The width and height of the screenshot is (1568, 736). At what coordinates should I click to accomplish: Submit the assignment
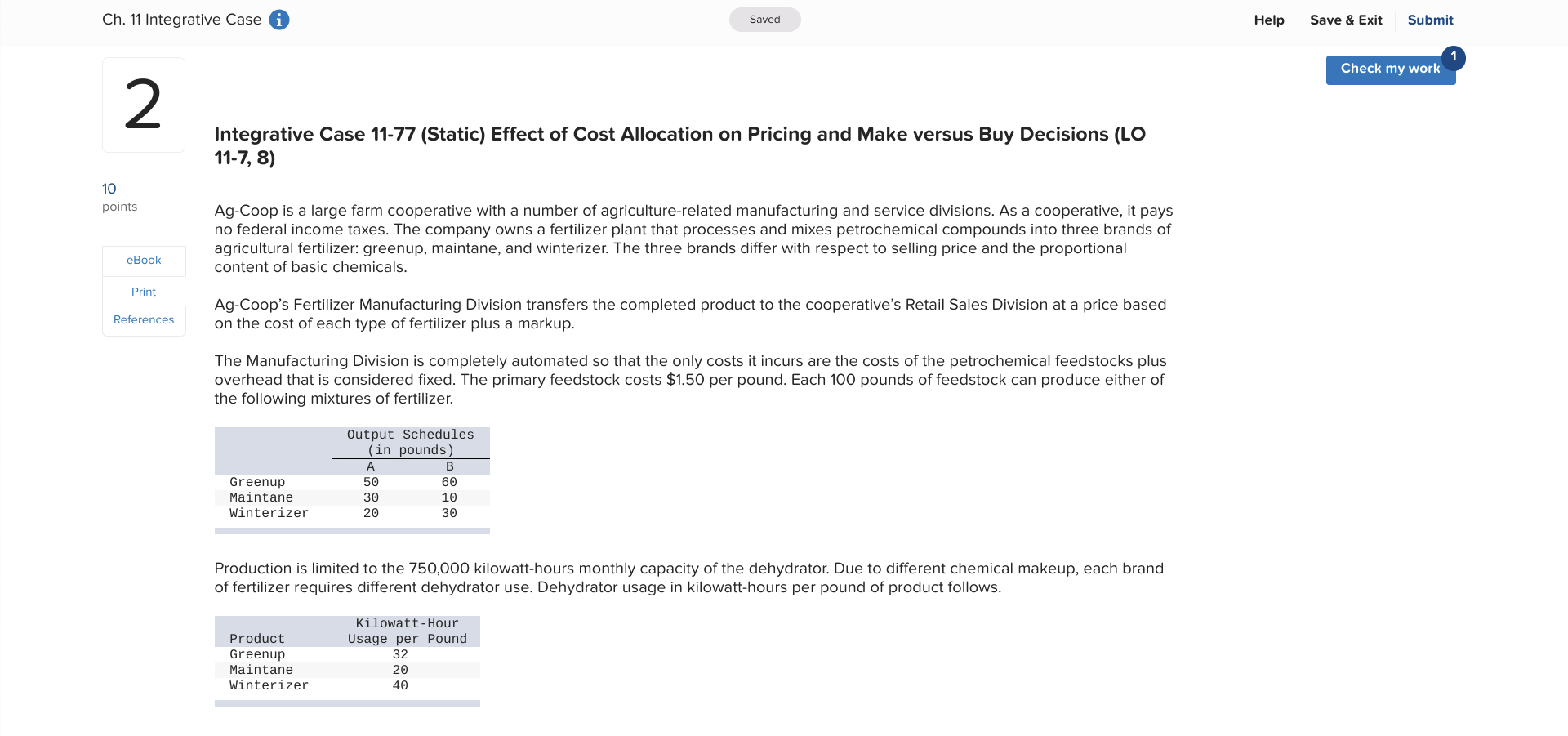[1430, 20]
